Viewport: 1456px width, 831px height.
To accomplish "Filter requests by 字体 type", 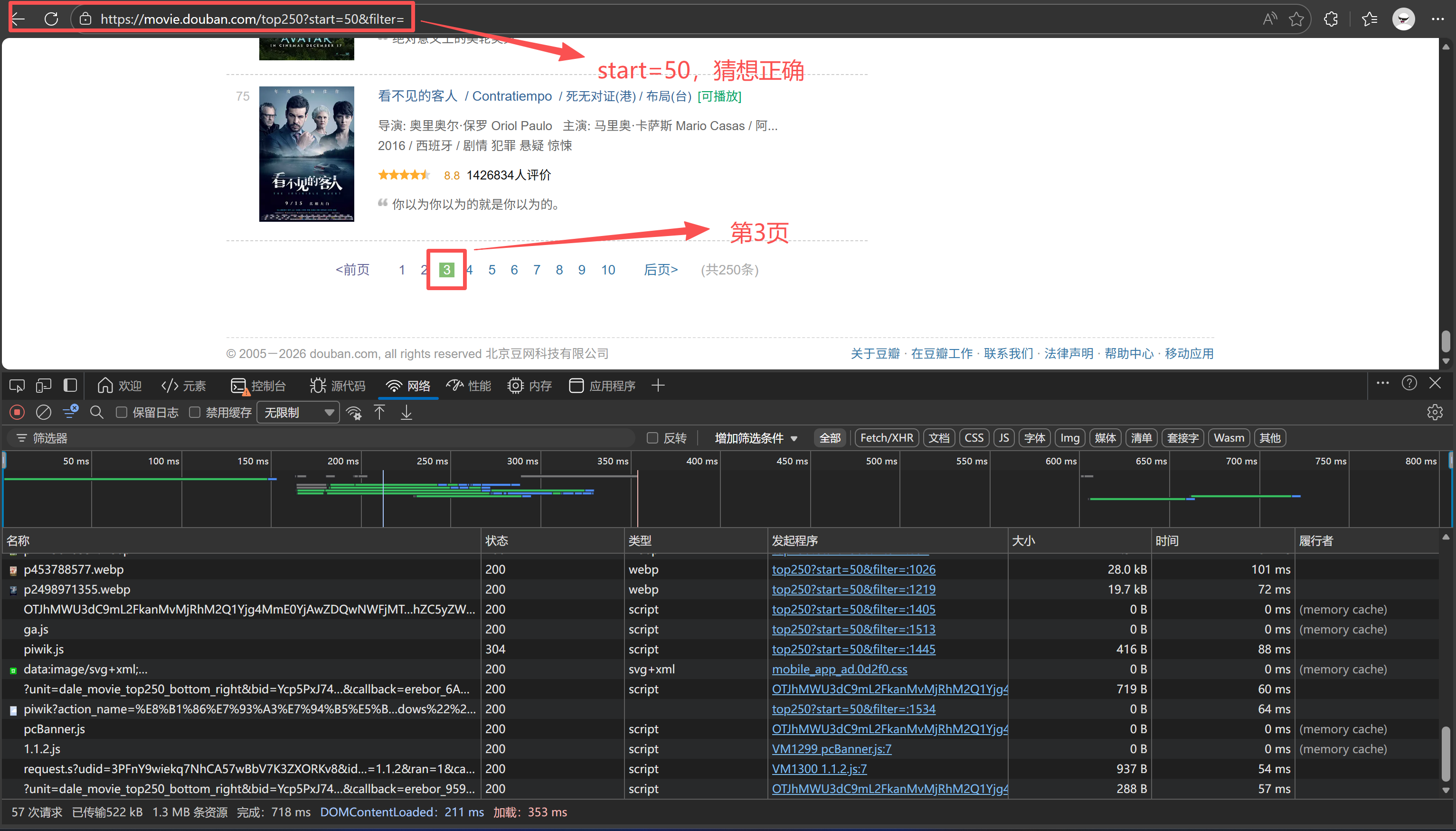I will (x=1034, y=438).
